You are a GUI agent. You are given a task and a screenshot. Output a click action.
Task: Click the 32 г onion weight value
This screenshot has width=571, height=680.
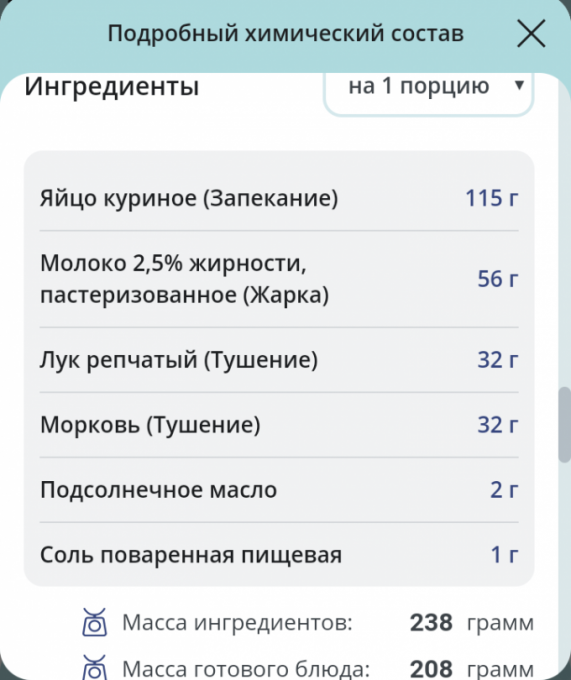tap(498, 360)
